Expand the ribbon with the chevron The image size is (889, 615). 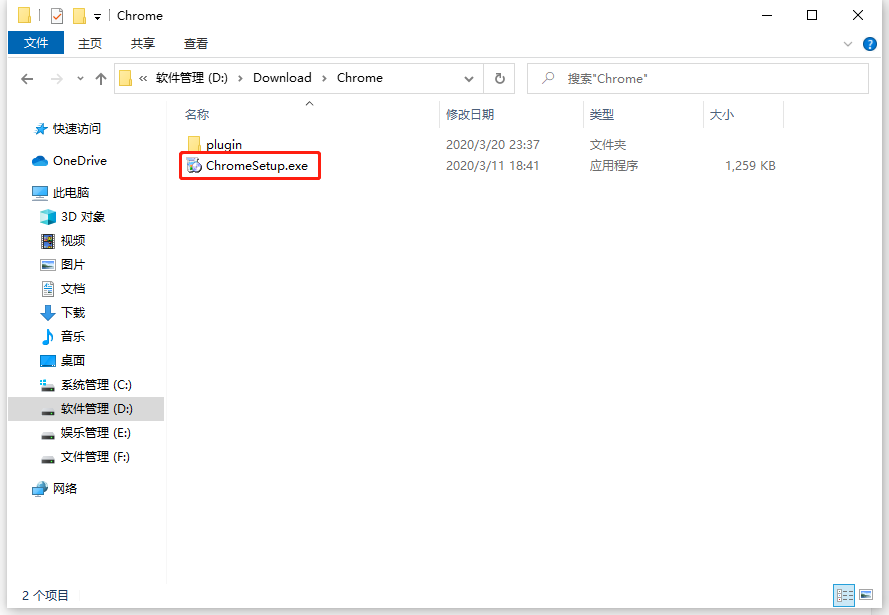pos(848,44)
